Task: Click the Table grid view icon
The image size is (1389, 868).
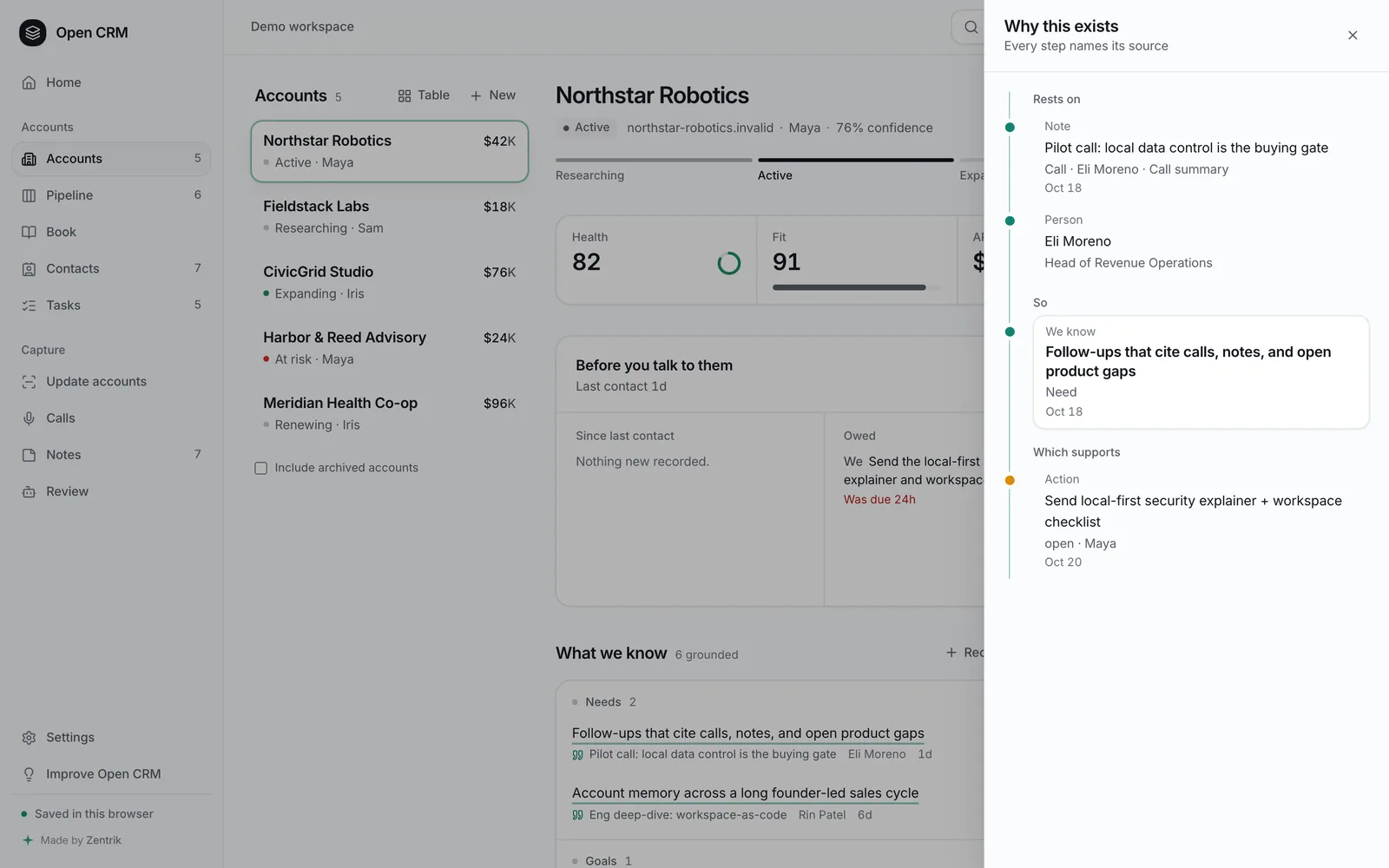Action: [405, 95]
